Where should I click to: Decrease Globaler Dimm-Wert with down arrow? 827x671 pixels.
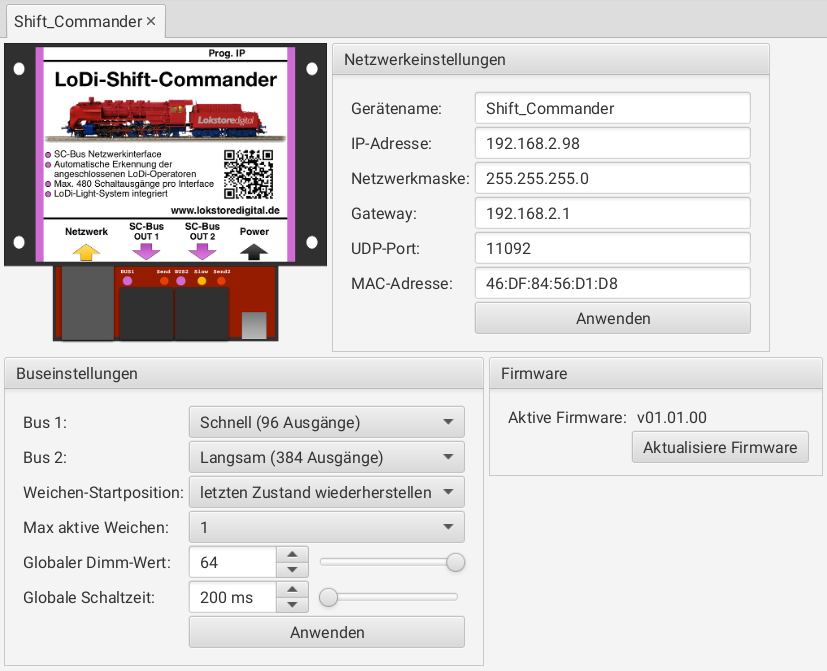[x=292, y=570]
